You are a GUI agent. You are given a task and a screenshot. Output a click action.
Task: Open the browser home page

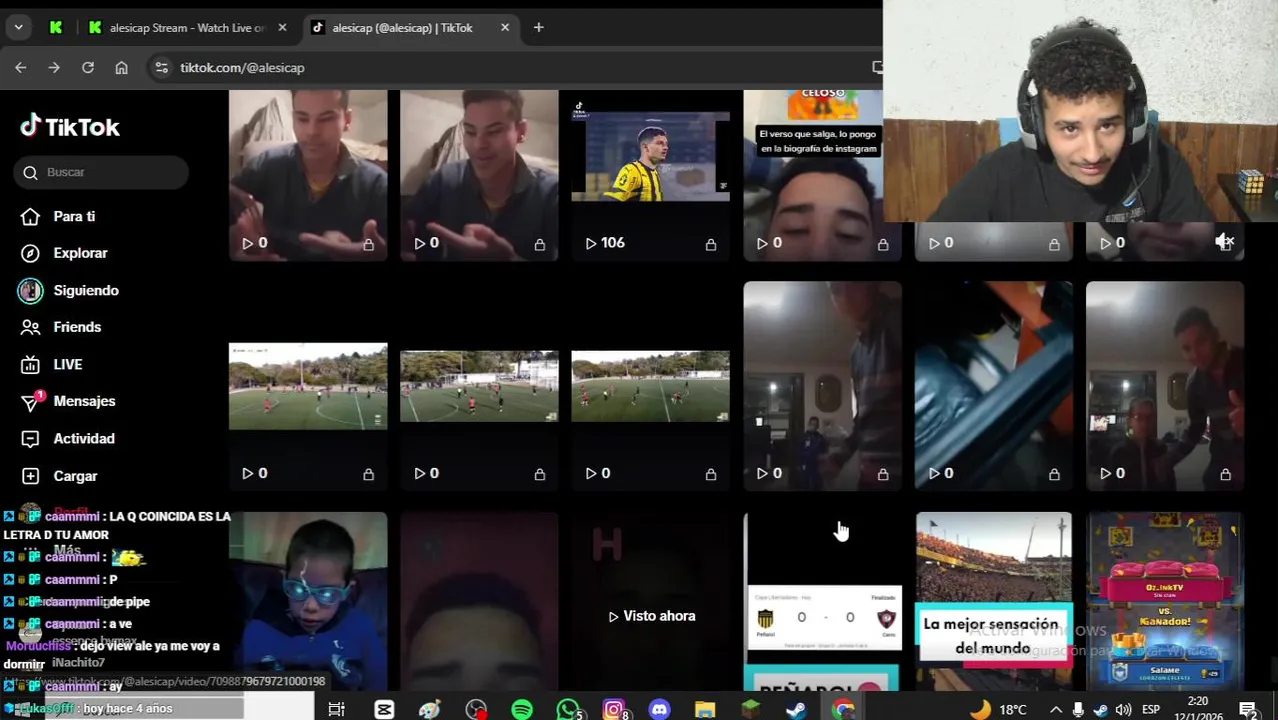(121, 67)
